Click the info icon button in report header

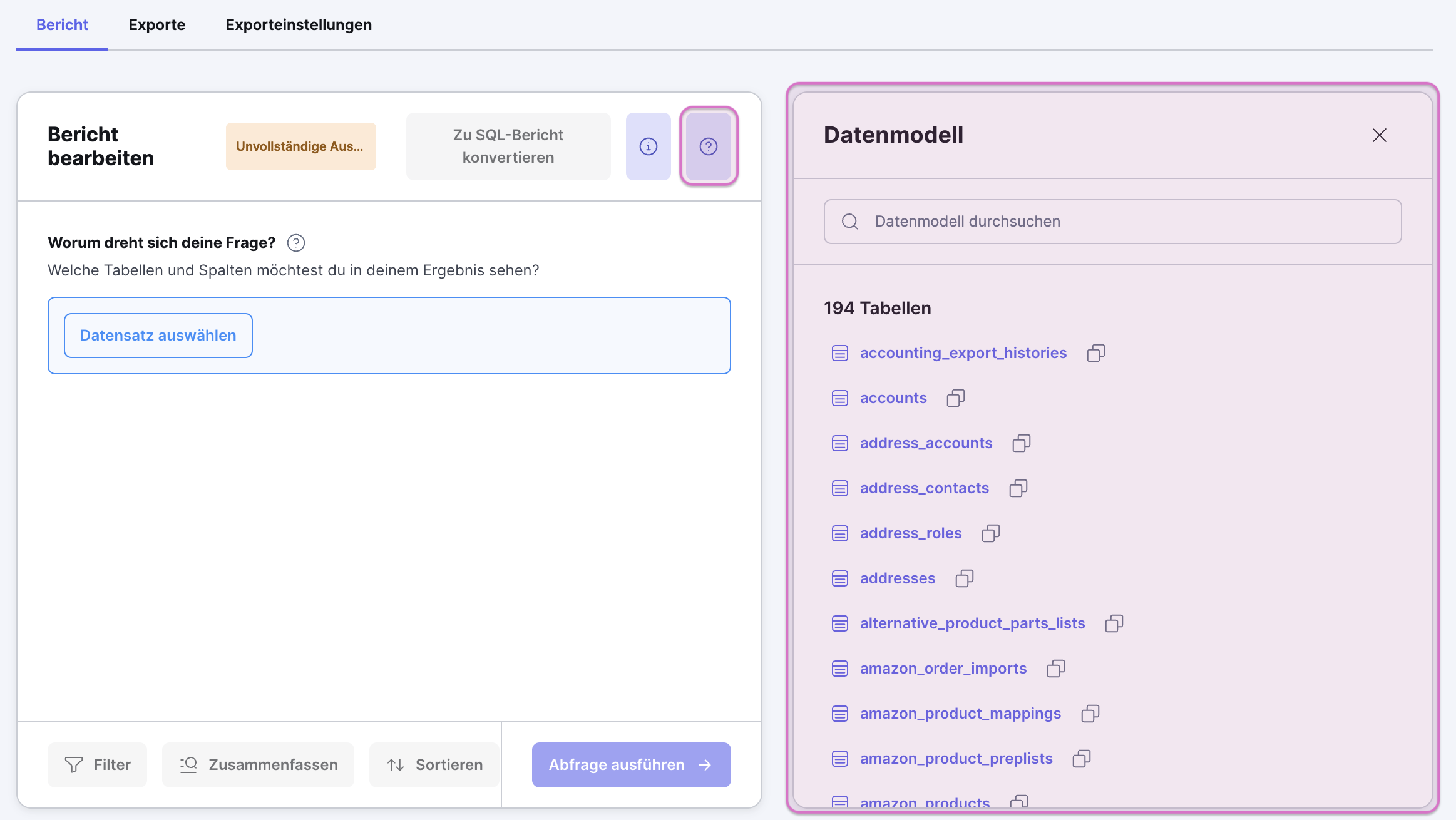tap(648, 146)
